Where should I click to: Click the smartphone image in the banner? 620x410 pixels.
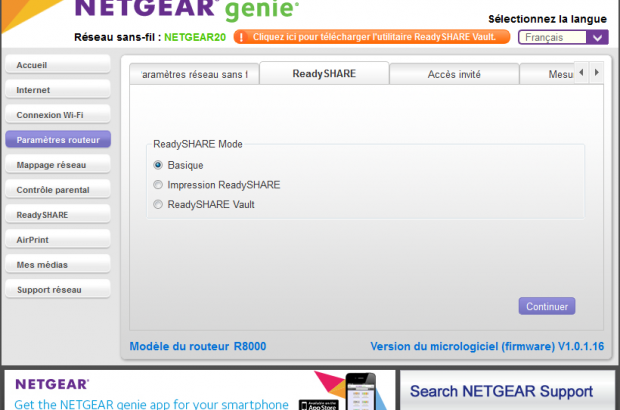tap(360, 392)
